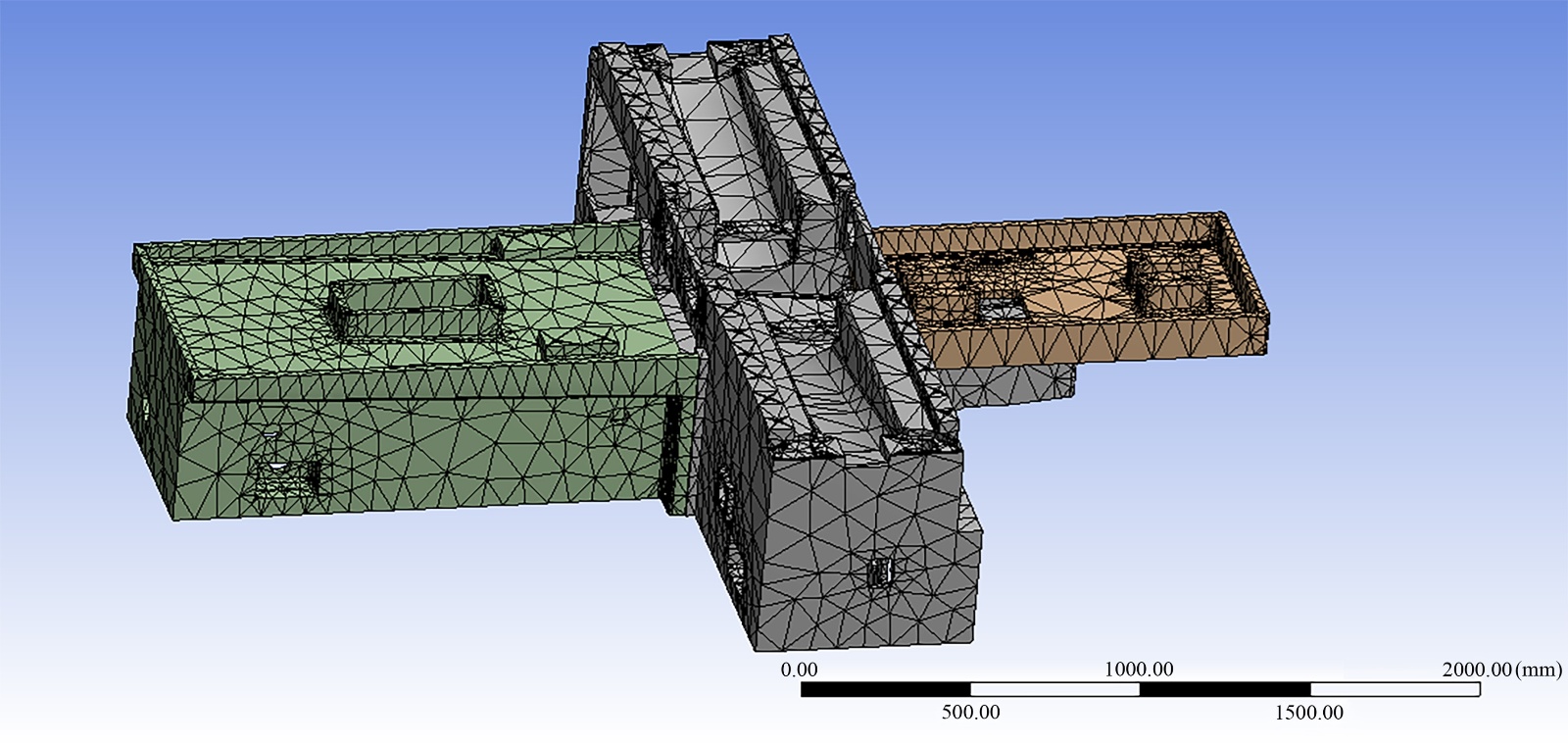Viewport: 1568px width, 745px height.
Task: Click the 2000.00 (mm) scale label
Action: [x=1500, y=670]
